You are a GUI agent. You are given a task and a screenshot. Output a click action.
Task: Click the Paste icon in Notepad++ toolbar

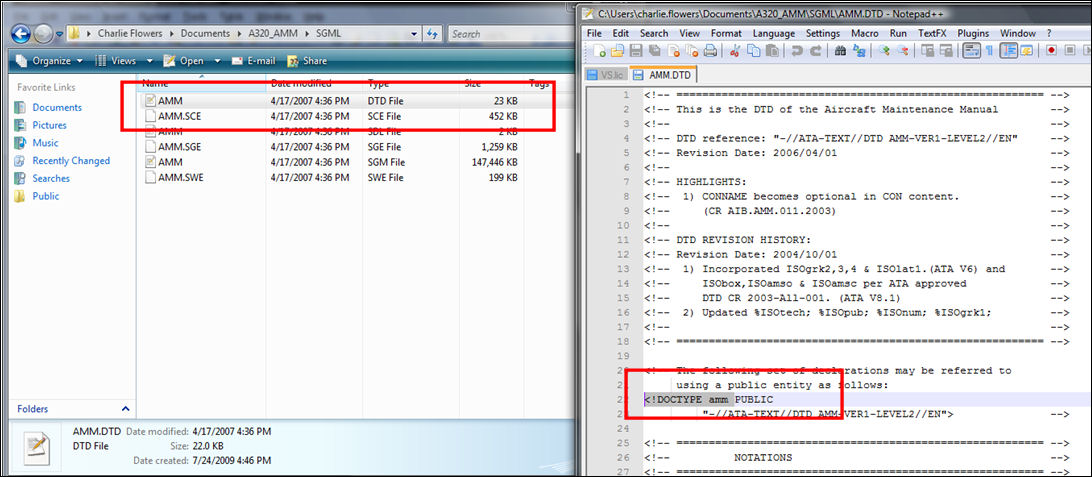(x=772, y=51)
